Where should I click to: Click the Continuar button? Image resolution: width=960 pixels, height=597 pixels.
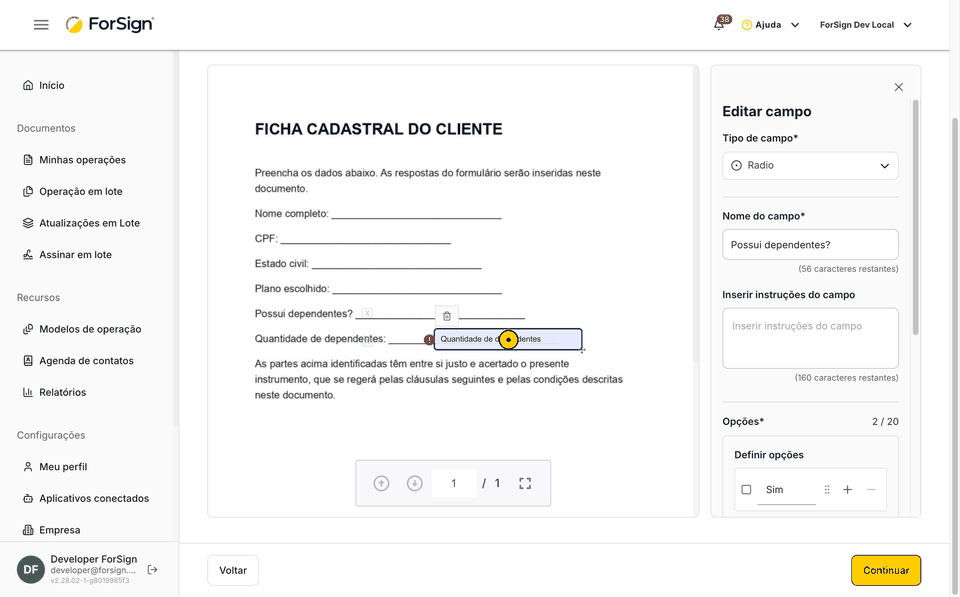point(886,570)
